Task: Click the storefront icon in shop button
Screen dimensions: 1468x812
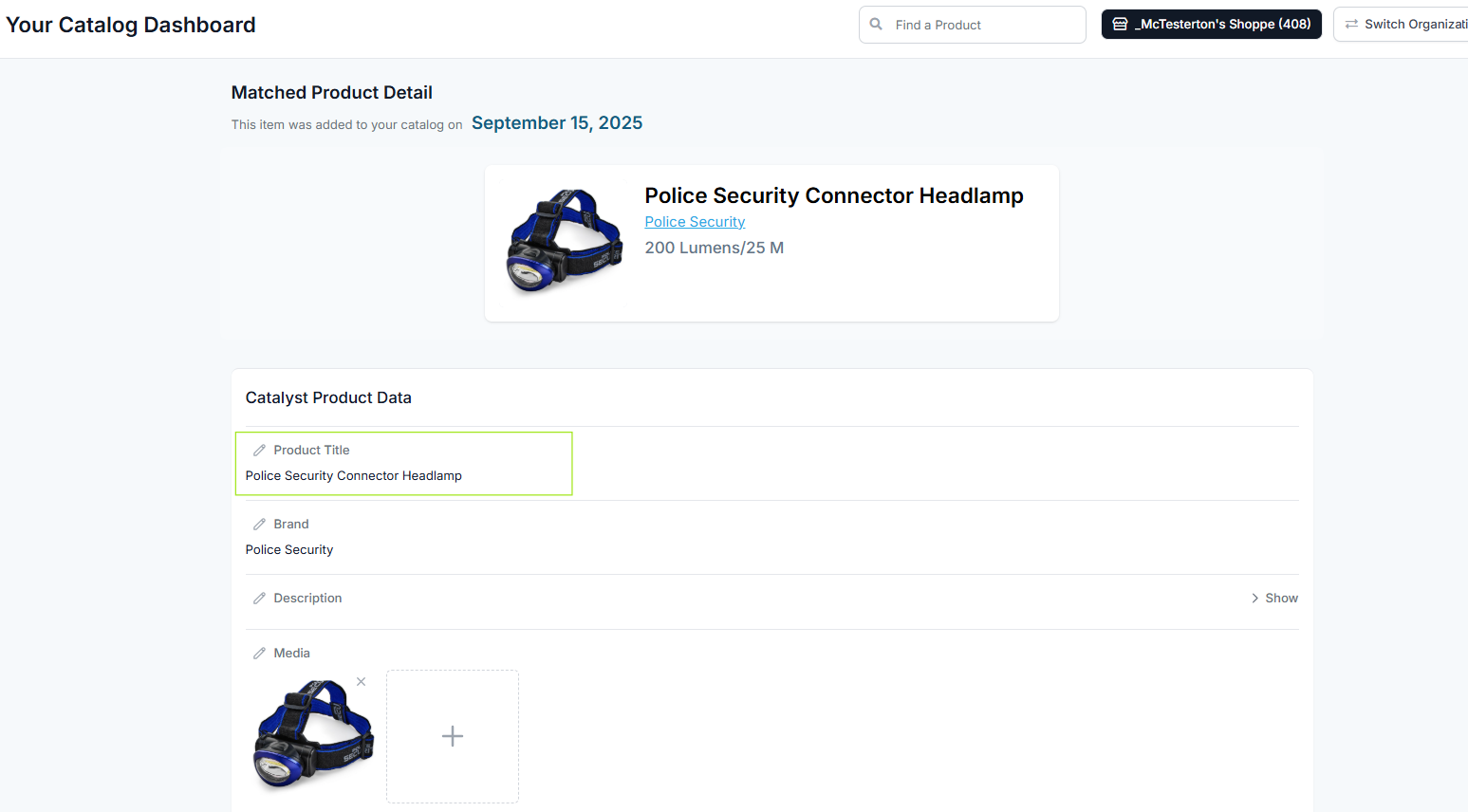Action: click(1120, 25)
